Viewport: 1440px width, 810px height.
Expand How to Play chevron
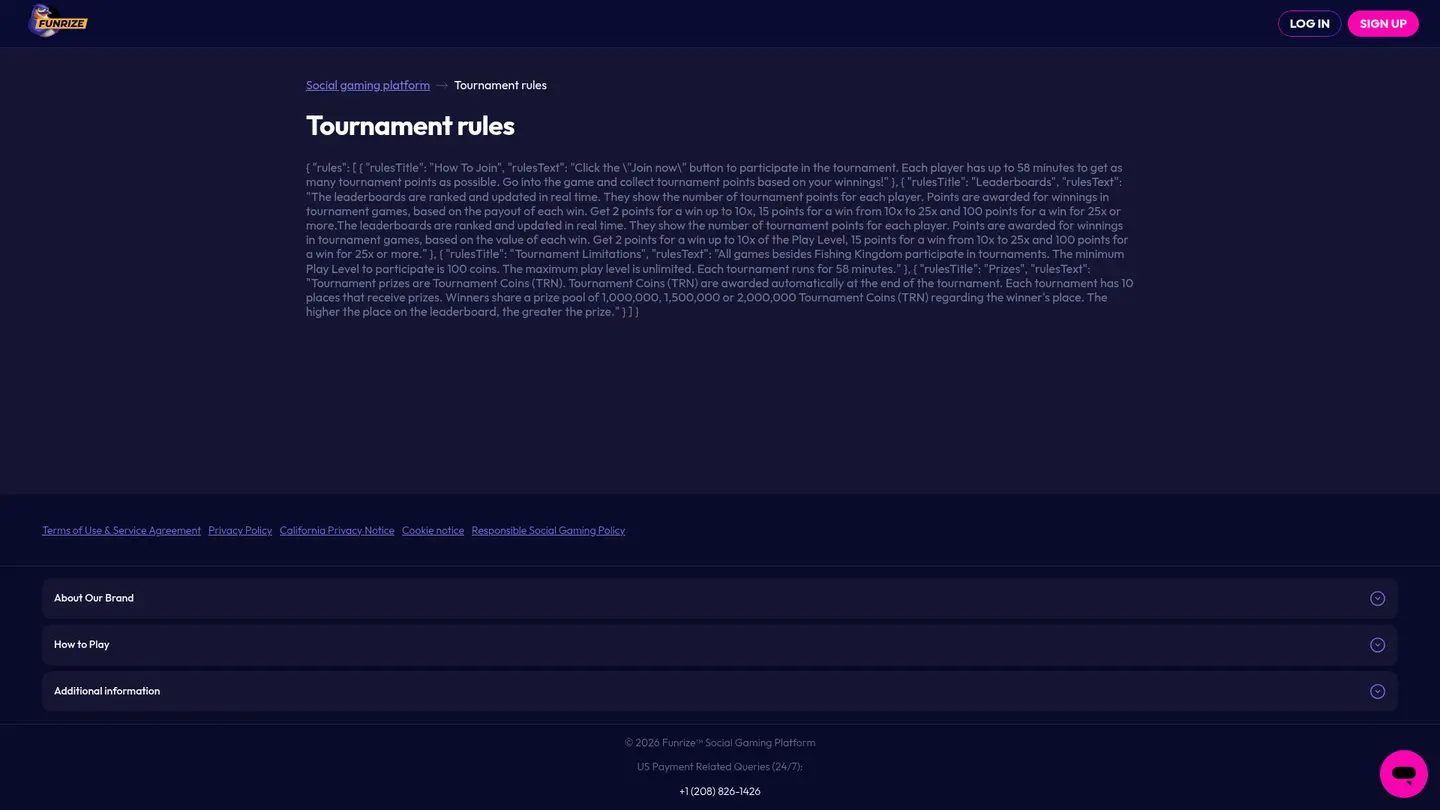[1377, 645]
